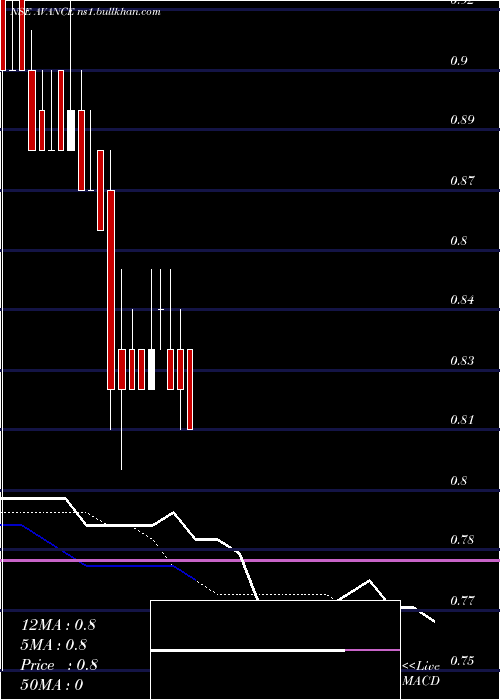
Task: Click the MACD label
Action: click(x=421, y=681)
